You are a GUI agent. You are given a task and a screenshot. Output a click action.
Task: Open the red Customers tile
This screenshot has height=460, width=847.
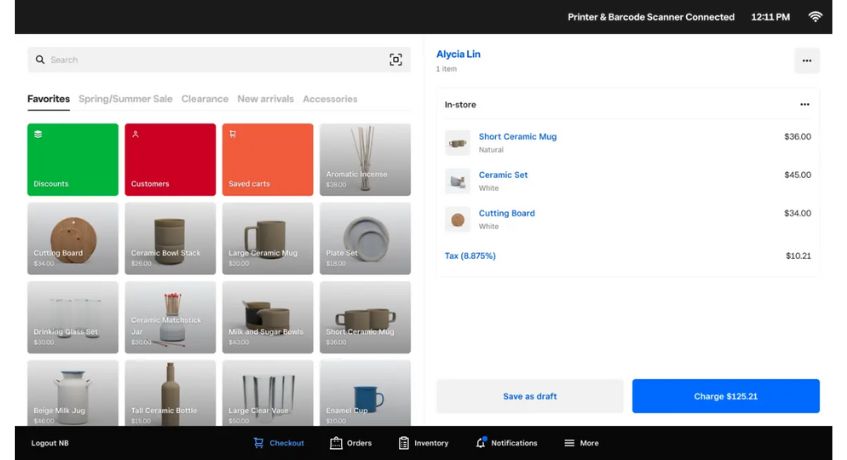(170, 160)
